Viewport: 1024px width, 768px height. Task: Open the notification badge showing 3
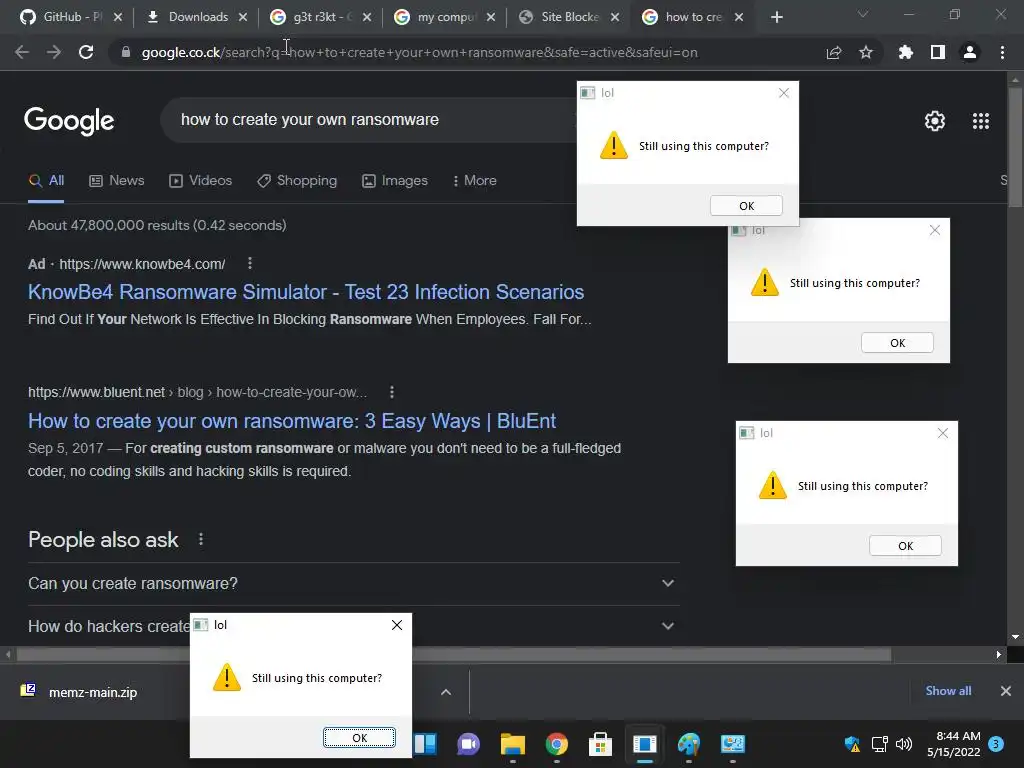(x=996, y=744)
